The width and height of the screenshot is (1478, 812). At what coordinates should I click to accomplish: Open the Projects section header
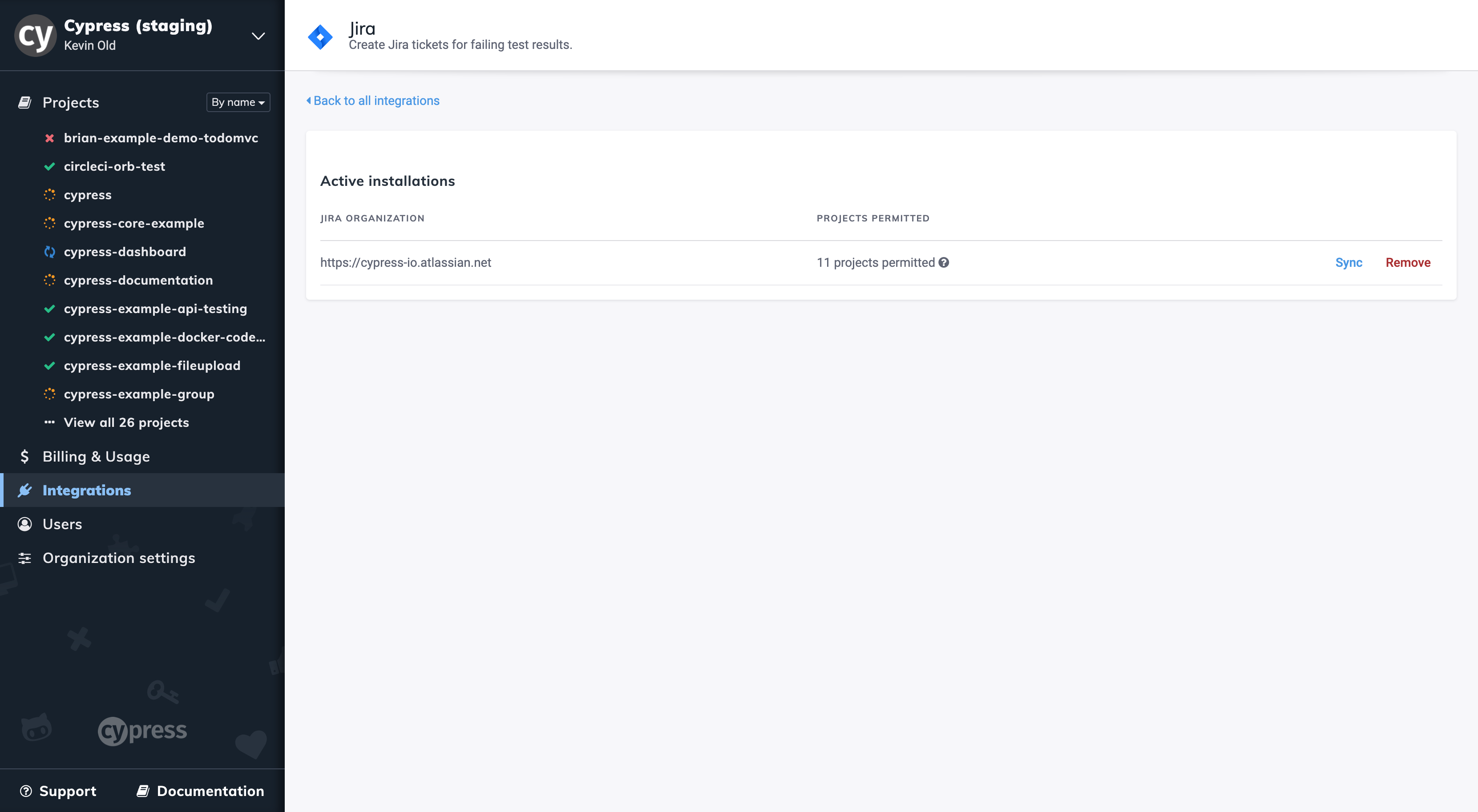(x=70, y=102)
